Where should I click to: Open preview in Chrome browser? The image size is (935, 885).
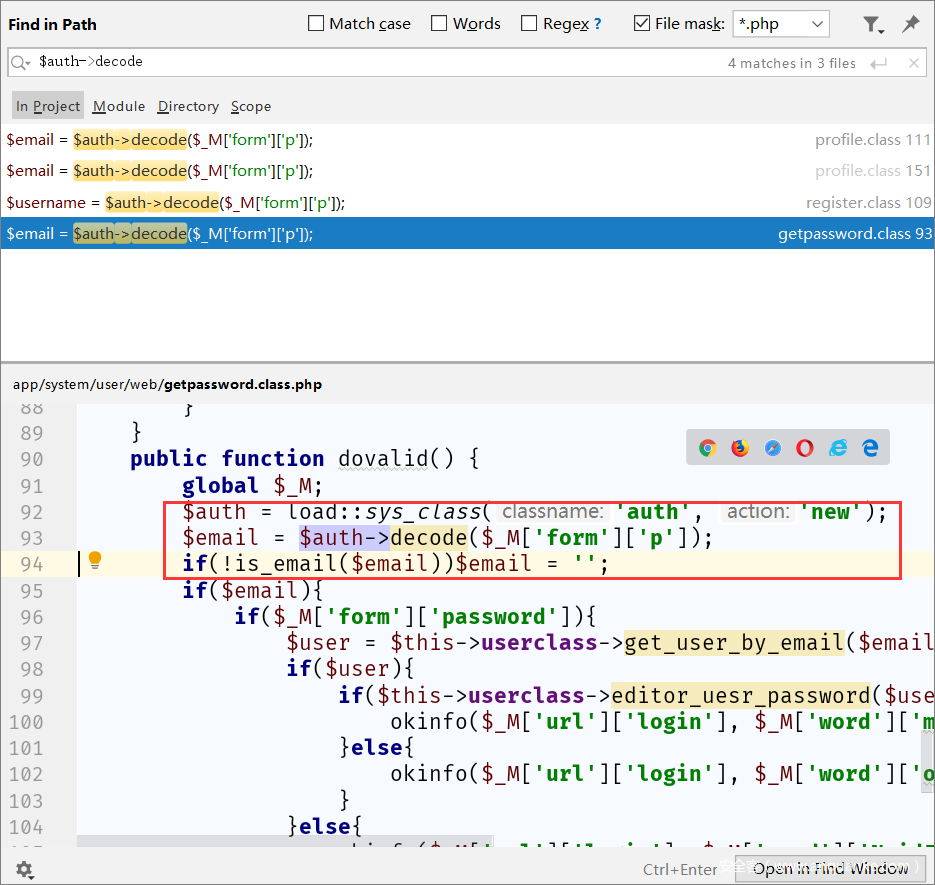pyautogui.click(x=707, y=448)
